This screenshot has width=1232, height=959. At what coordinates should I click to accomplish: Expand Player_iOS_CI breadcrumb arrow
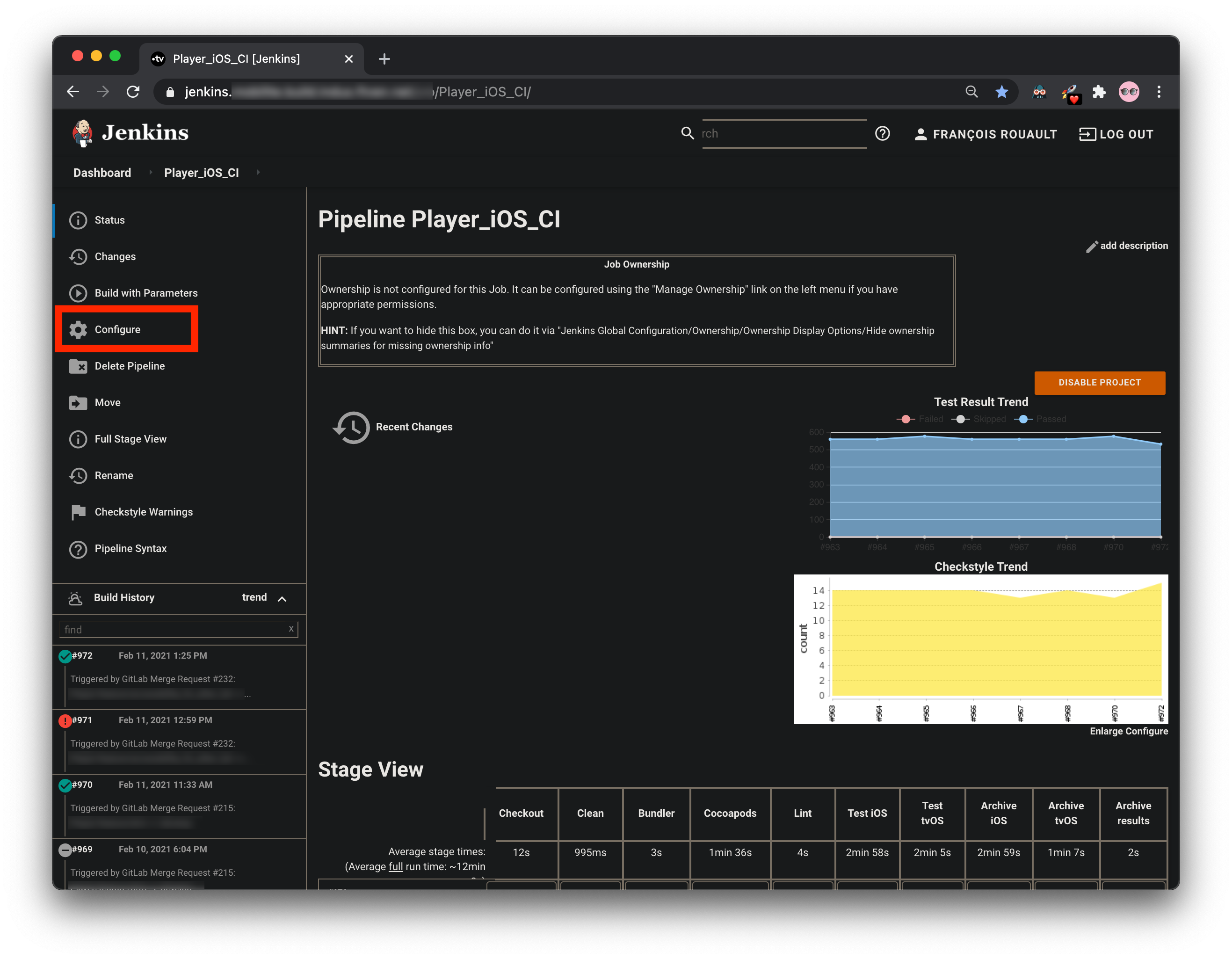pos(258,172)
